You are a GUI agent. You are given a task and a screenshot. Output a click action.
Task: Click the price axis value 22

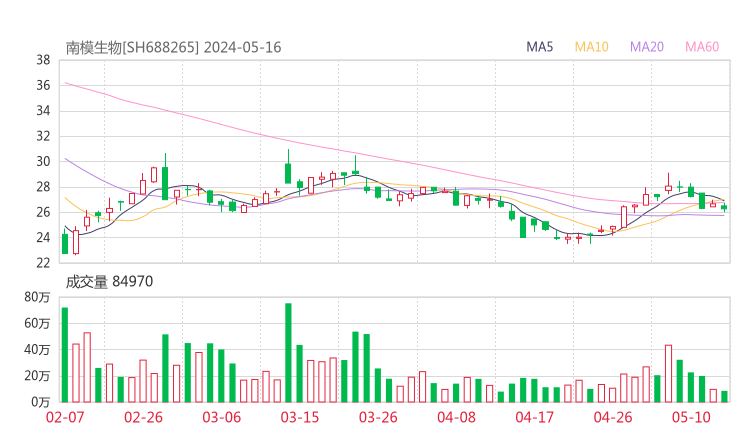(43, 263)
